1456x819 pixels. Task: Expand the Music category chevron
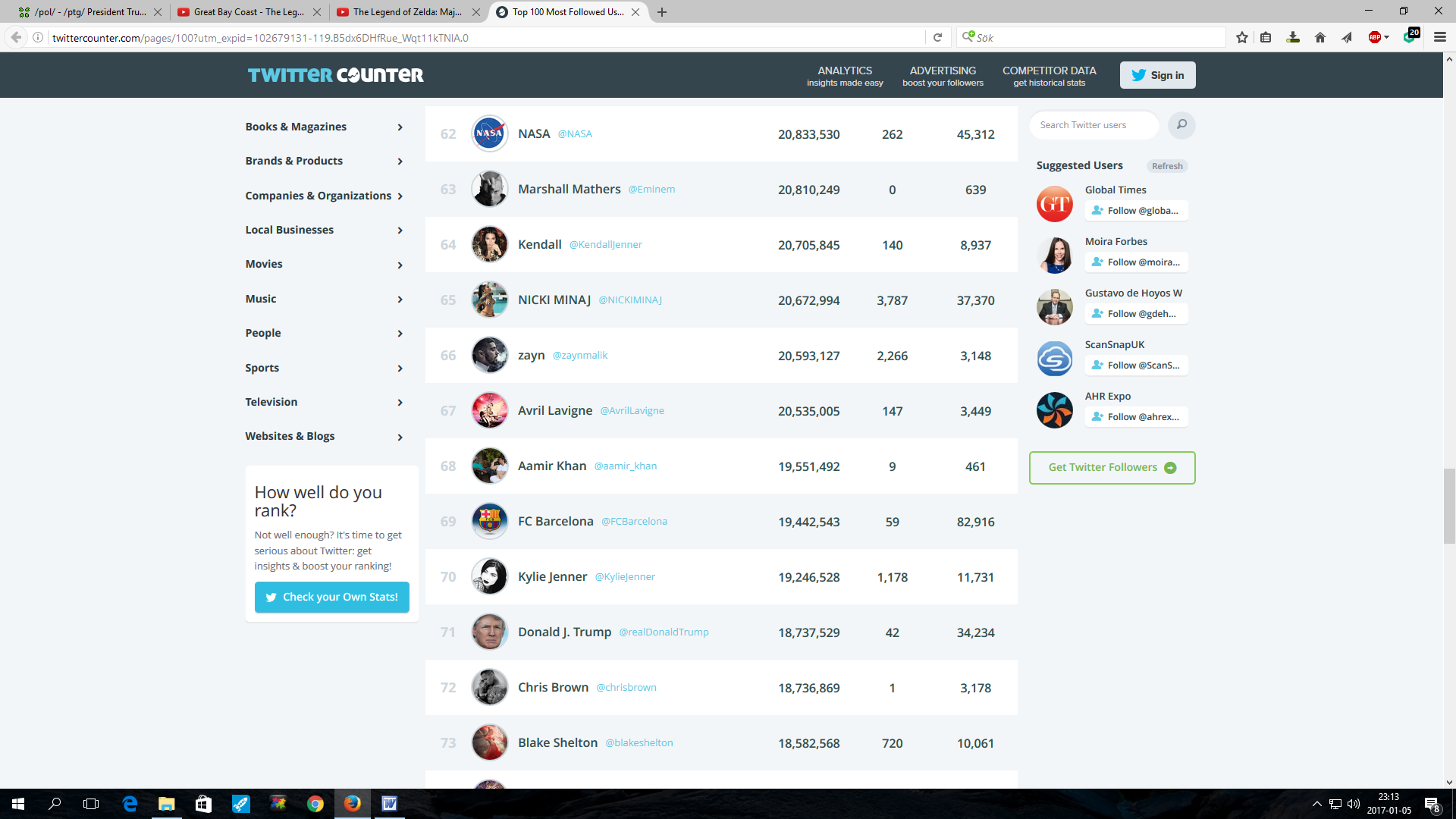[x=400, y=300]
